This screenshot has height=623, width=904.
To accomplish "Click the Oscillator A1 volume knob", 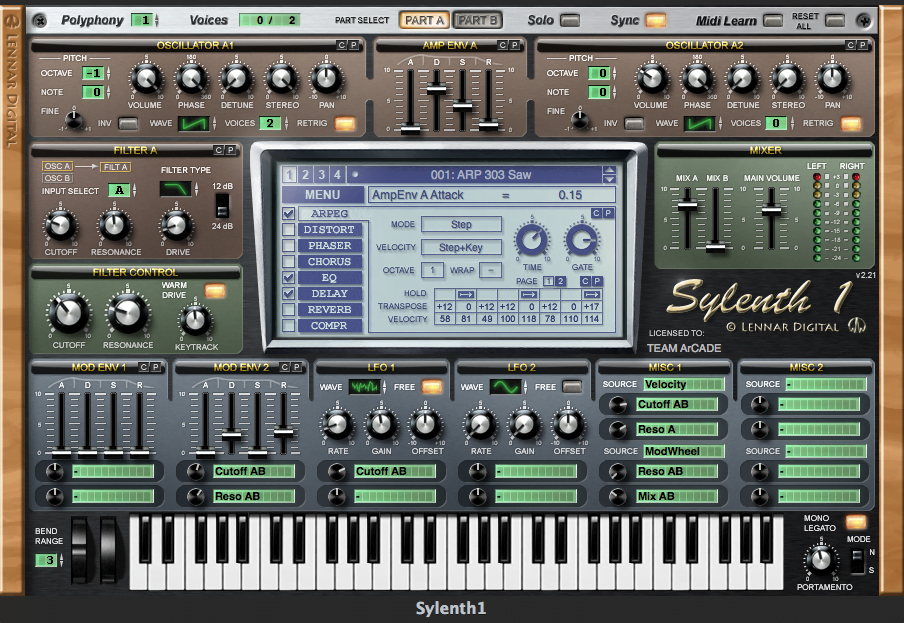I will point(146,79).
